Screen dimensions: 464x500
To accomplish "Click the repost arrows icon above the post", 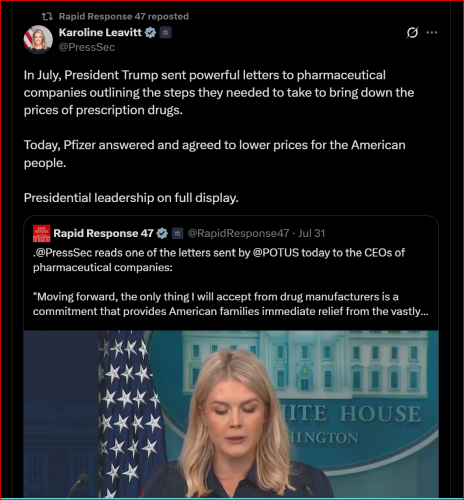I will 47,16.
